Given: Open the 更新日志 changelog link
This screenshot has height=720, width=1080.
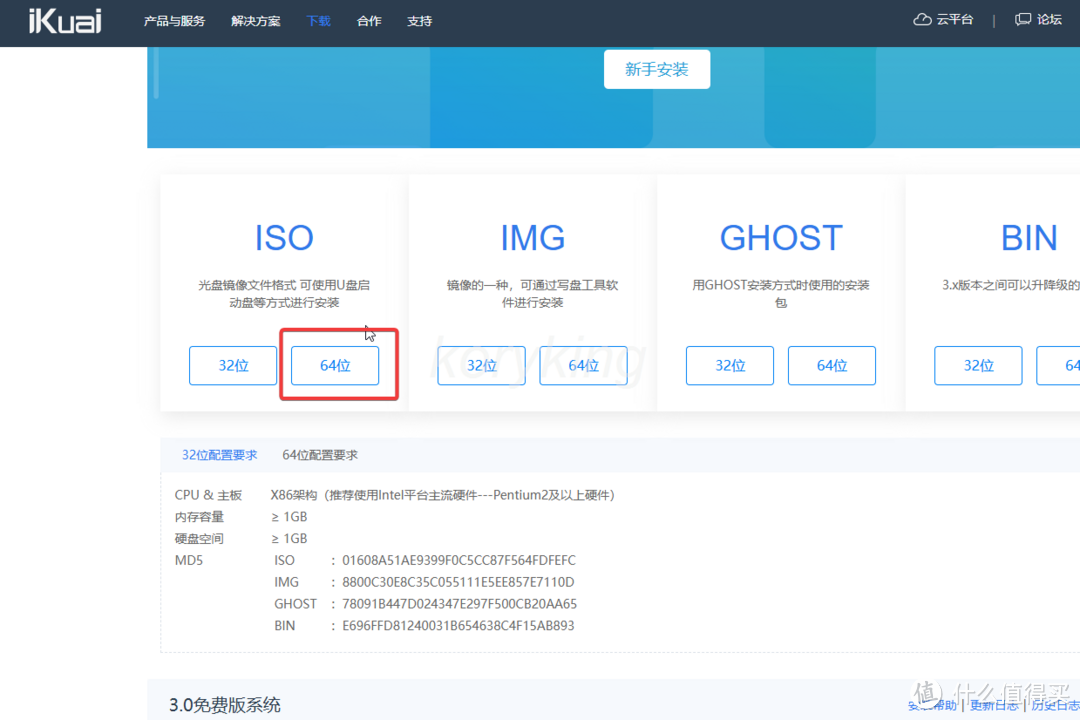Looking at the screenshot, I should [994, 705].
